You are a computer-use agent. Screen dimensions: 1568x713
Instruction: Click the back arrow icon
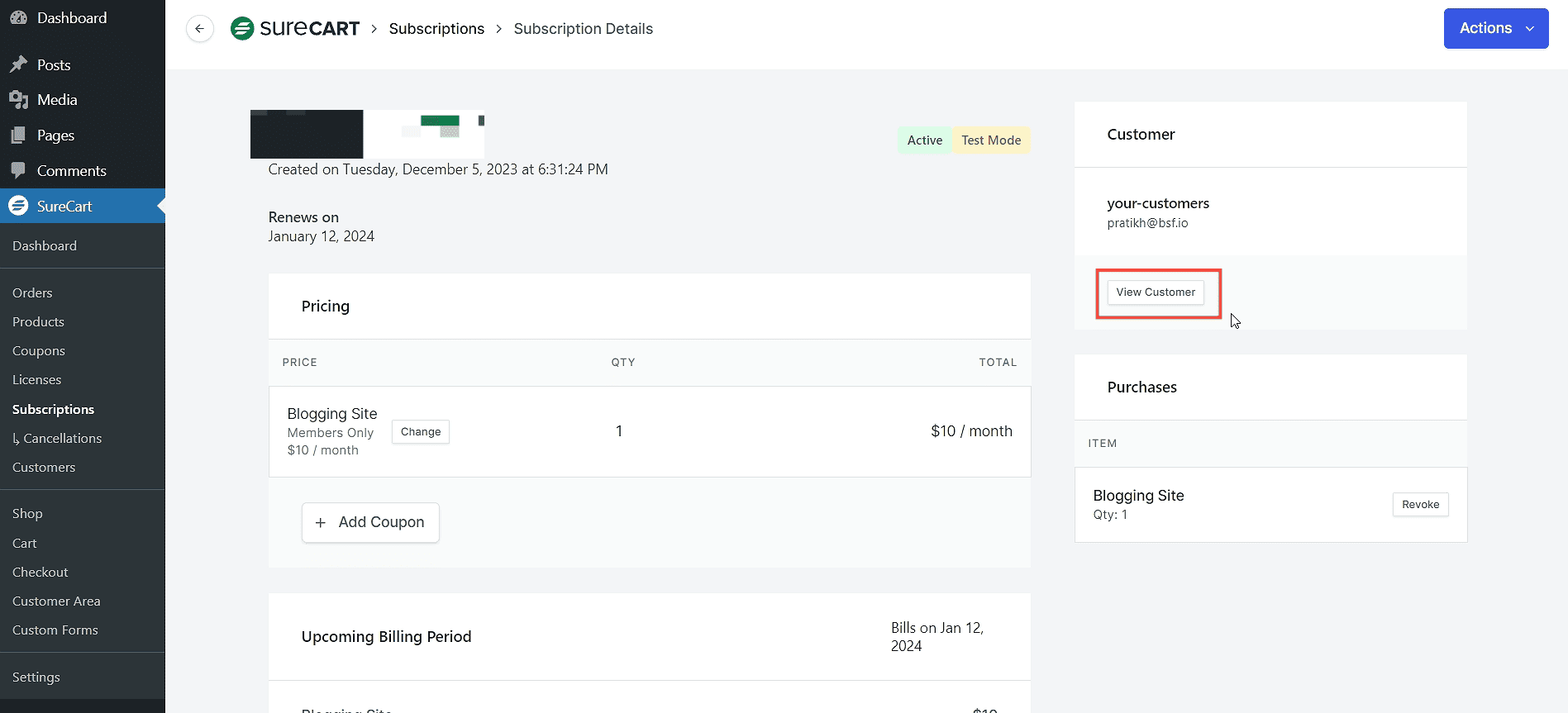click(200, 29)
